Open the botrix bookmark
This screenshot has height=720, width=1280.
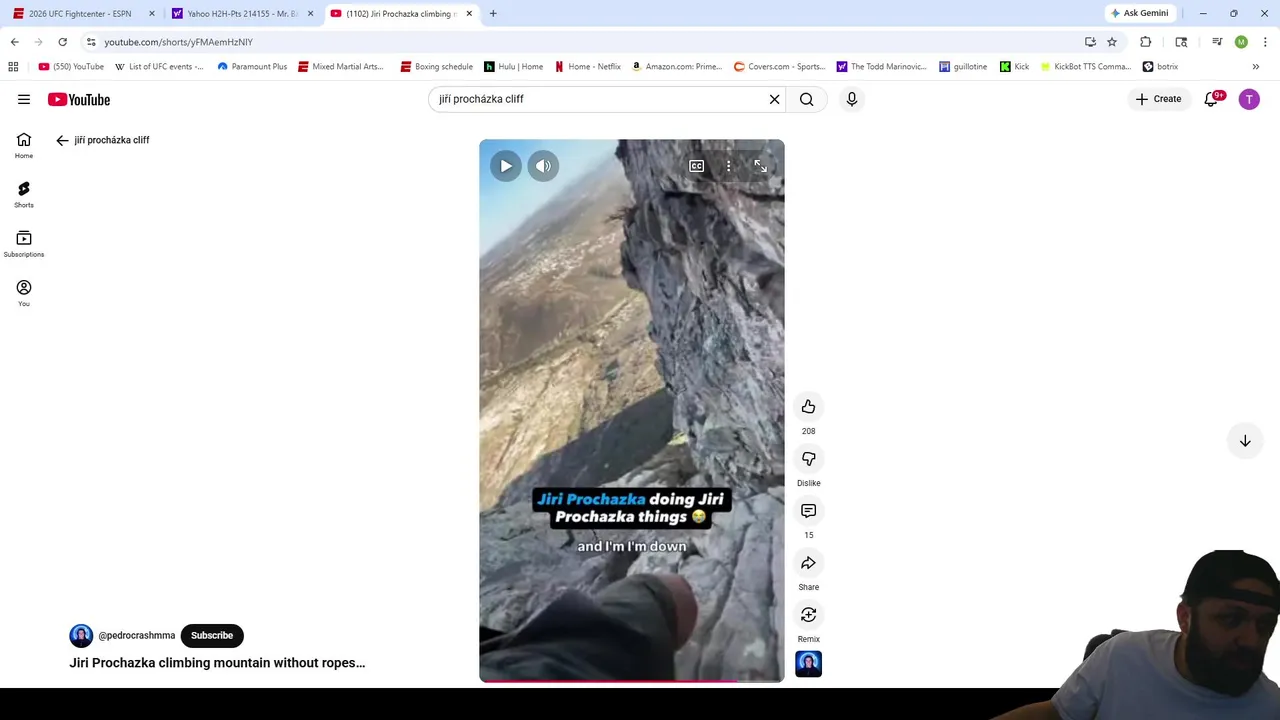[1161, 67]
